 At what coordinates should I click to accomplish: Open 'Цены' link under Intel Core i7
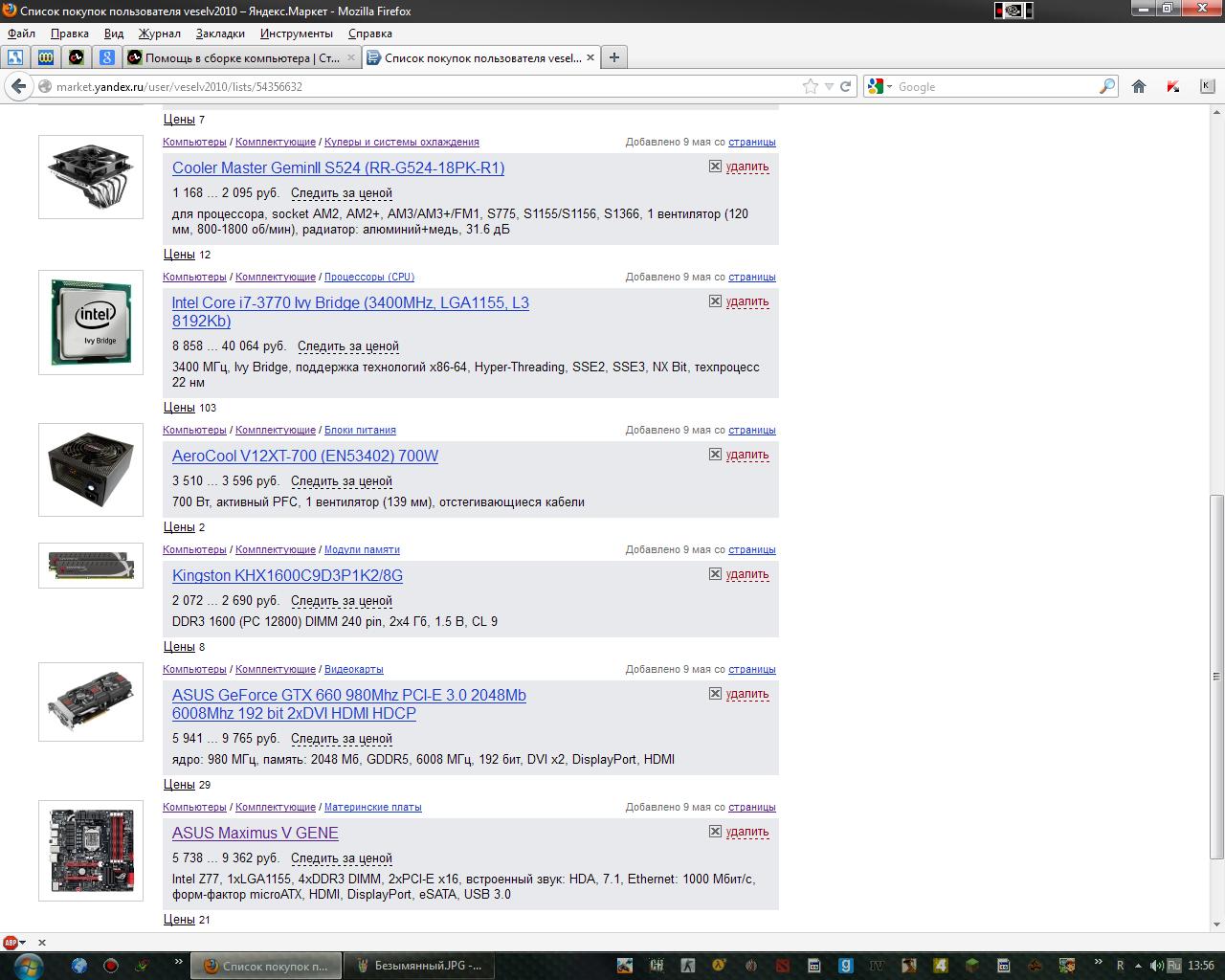coord(179,407)
